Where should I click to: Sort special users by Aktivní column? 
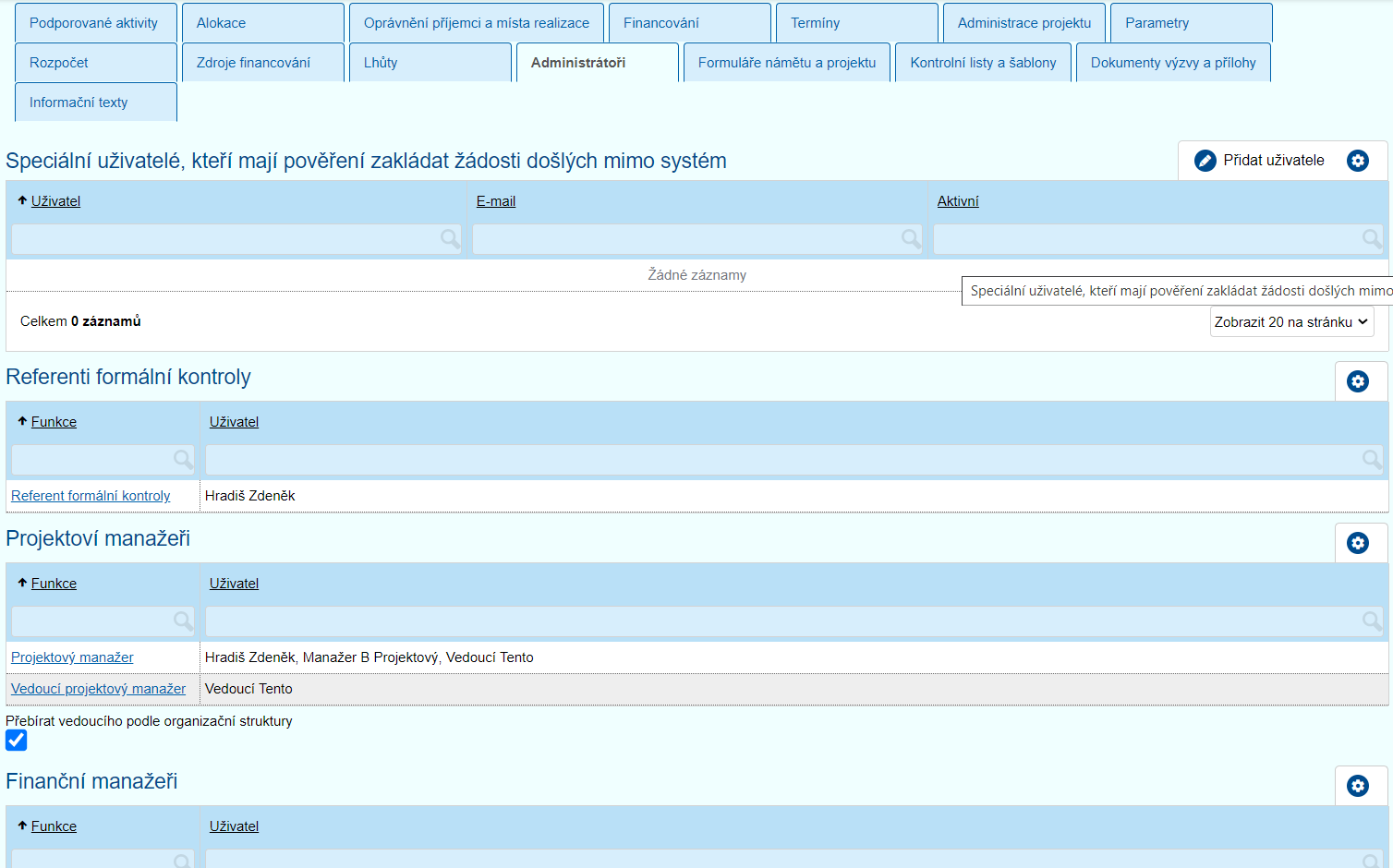(x=958, y=201)
